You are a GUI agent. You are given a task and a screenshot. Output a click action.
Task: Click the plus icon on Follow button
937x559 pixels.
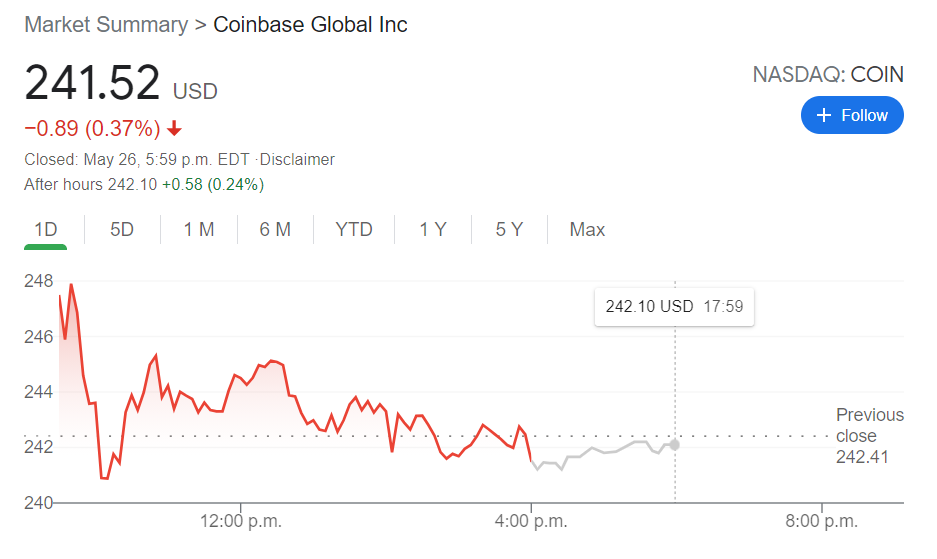(824, 116)
